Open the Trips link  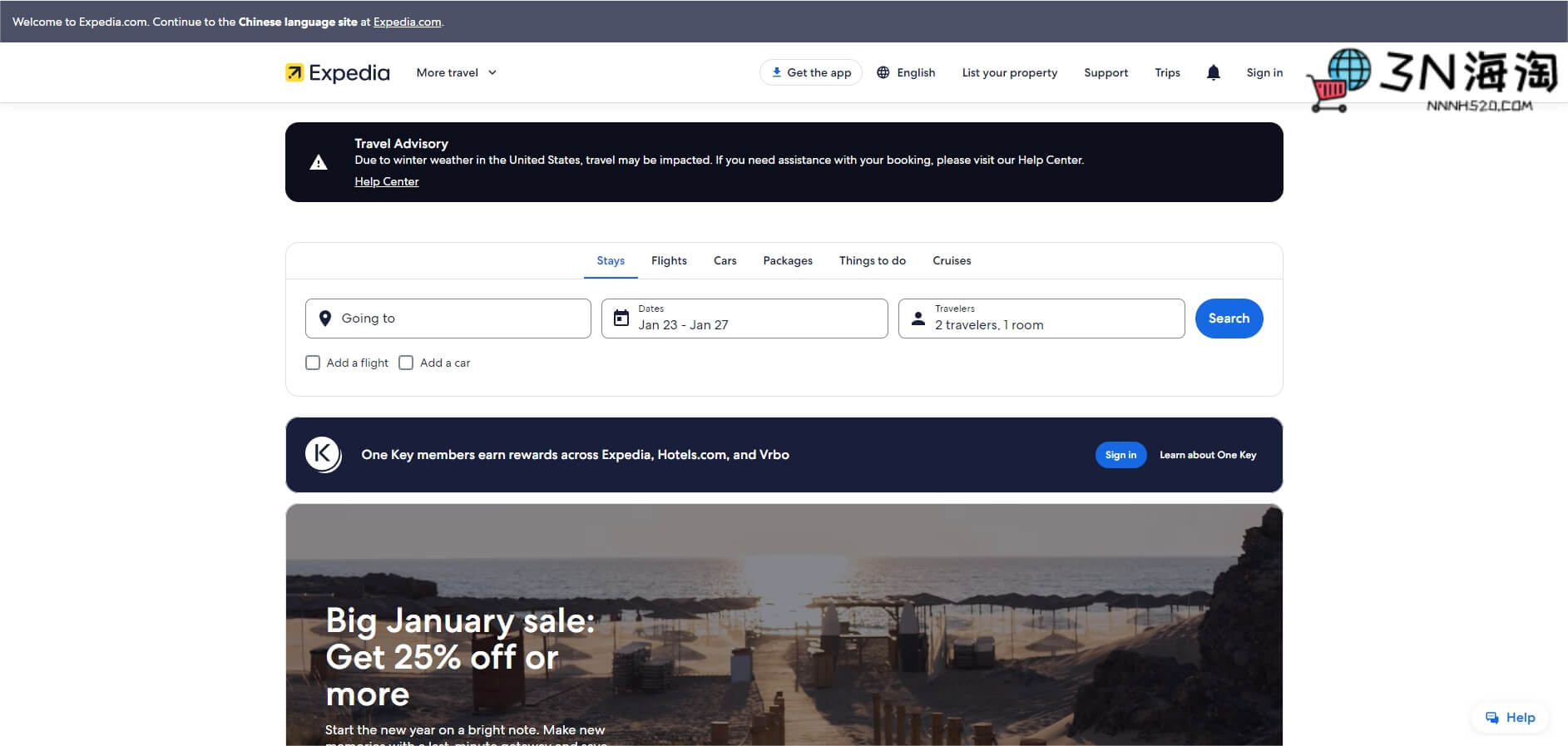pos(1167,72)
